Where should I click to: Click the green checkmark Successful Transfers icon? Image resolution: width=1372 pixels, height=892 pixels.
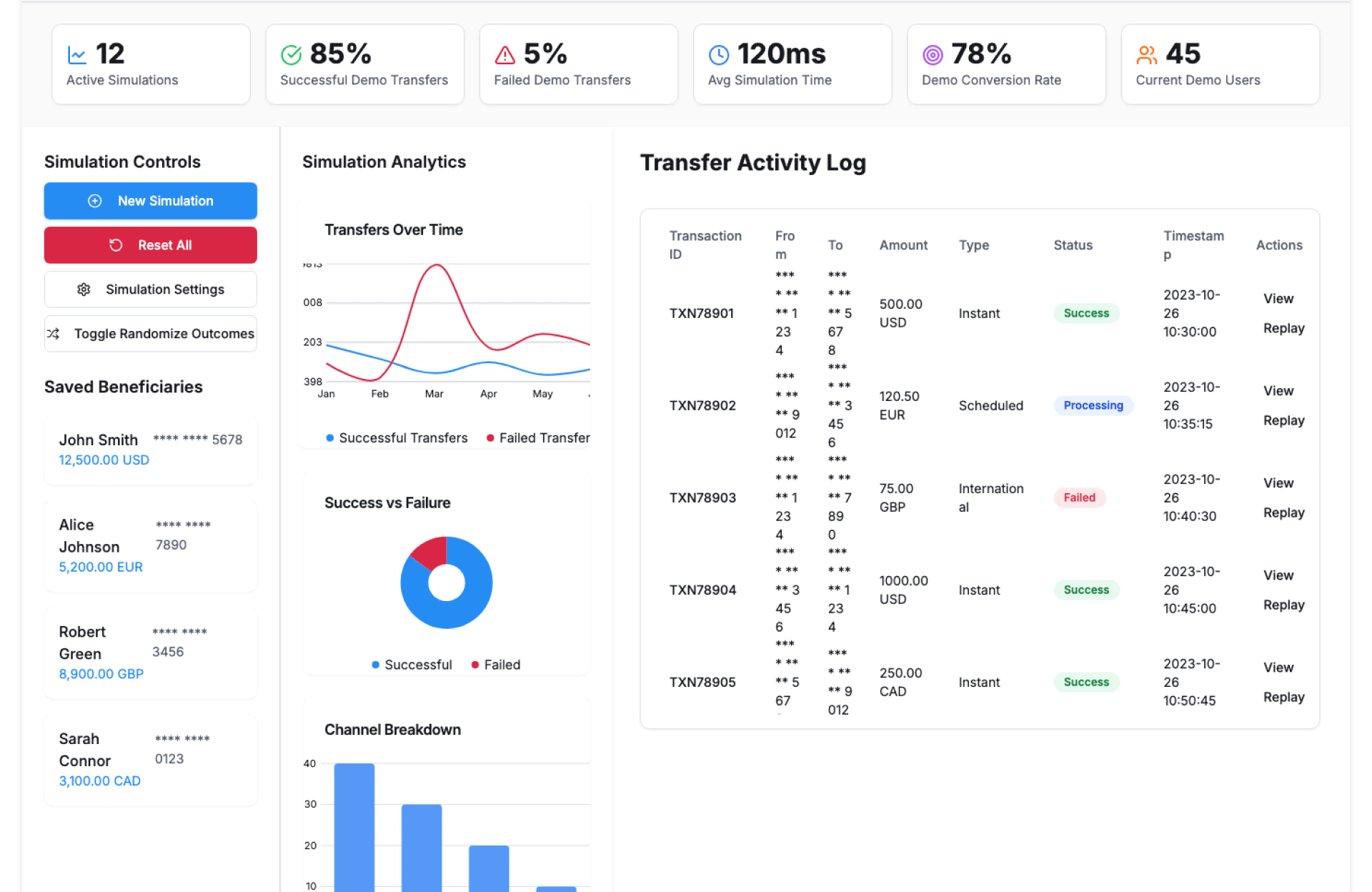[291, 55]
